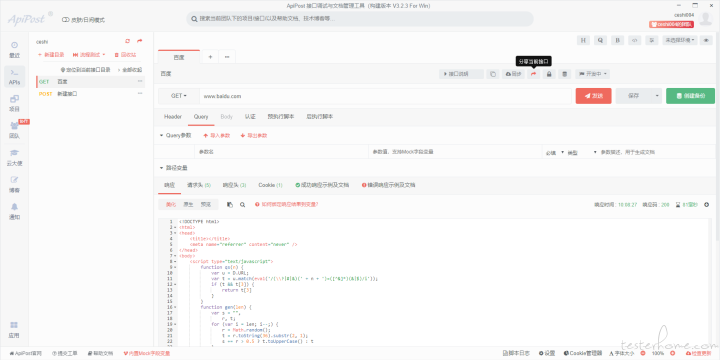Screen dimensions: 720x360
Task: Click the refresh icon beside ceshi project
Action: 128,41
